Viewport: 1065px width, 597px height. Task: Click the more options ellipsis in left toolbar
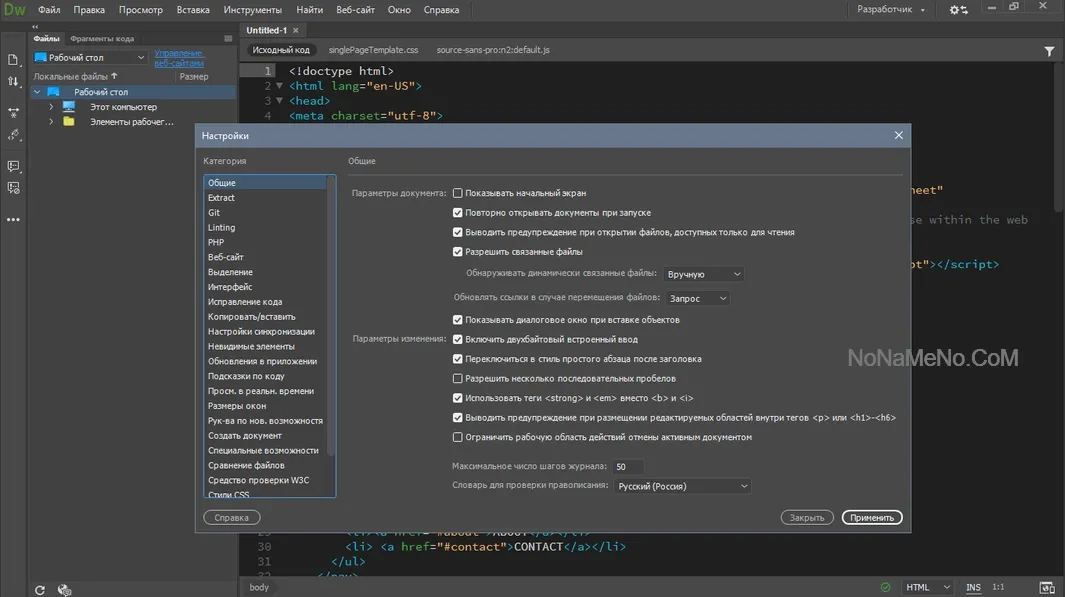pos(13,220)
